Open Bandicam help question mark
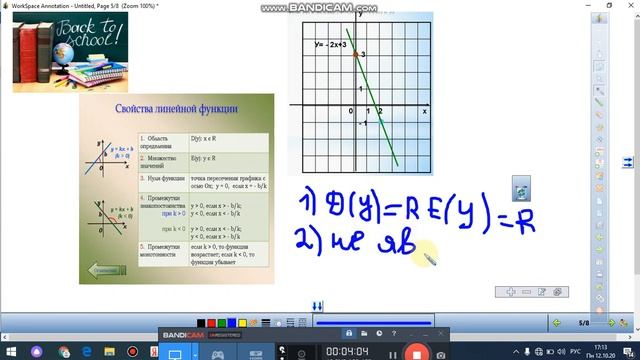 point(394,333)
